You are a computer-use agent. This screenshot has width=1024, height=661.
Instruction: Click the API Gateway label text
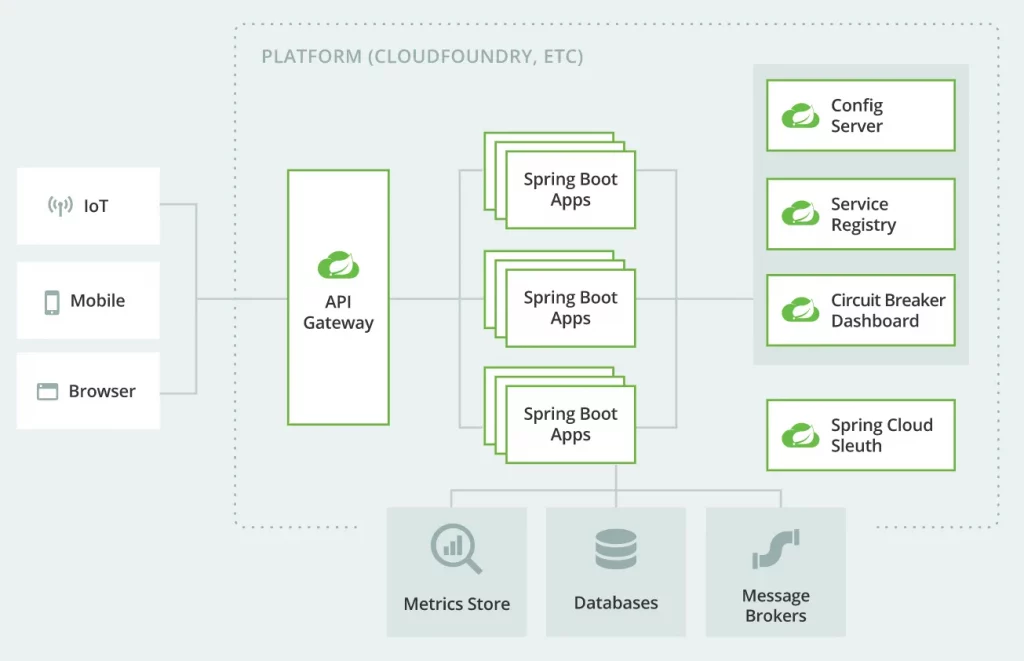click(x=338, y=312)
